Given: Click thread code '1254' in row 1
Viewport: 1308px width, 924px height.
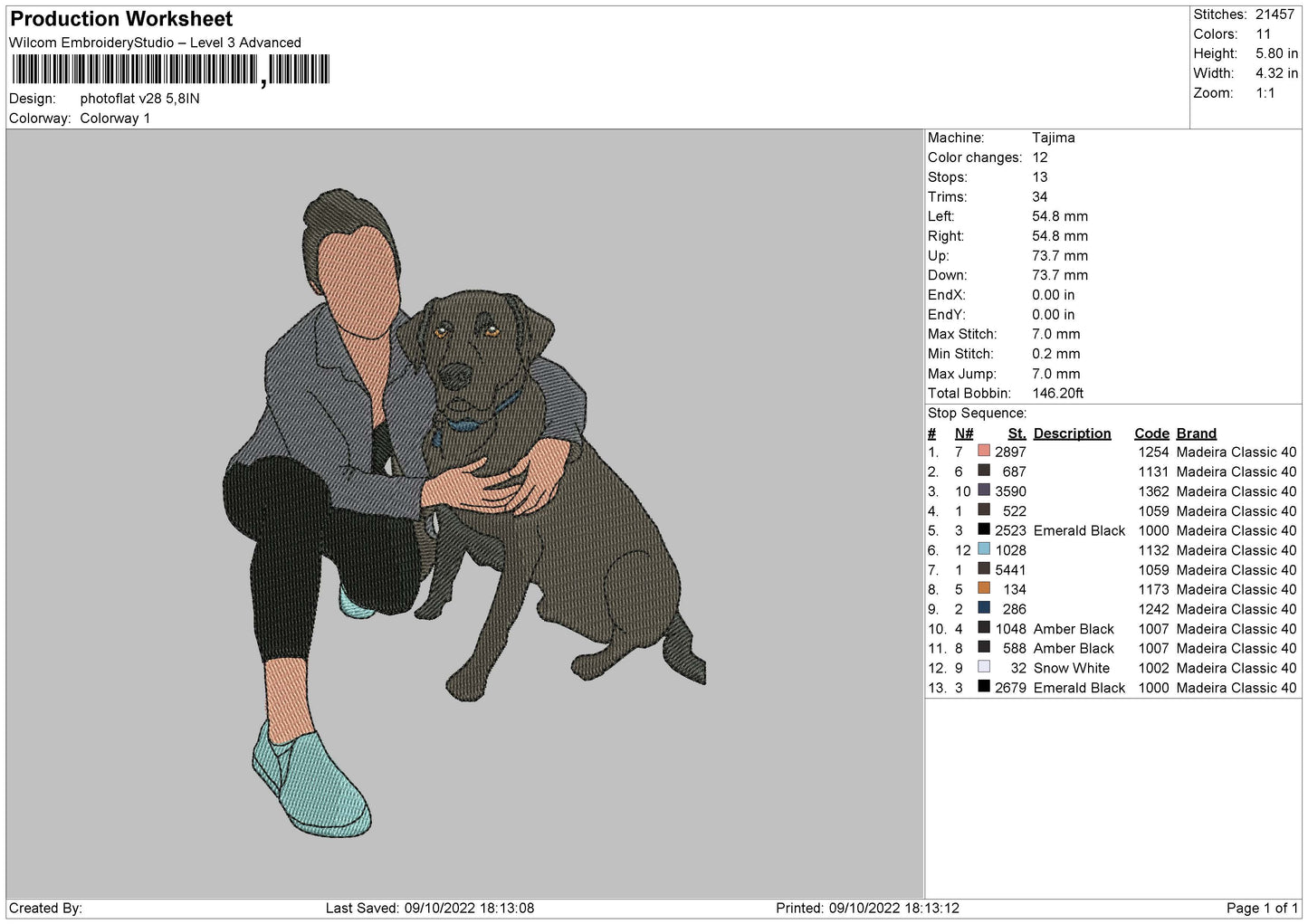Looking at the screenshot, I should tap(1153, 452).
